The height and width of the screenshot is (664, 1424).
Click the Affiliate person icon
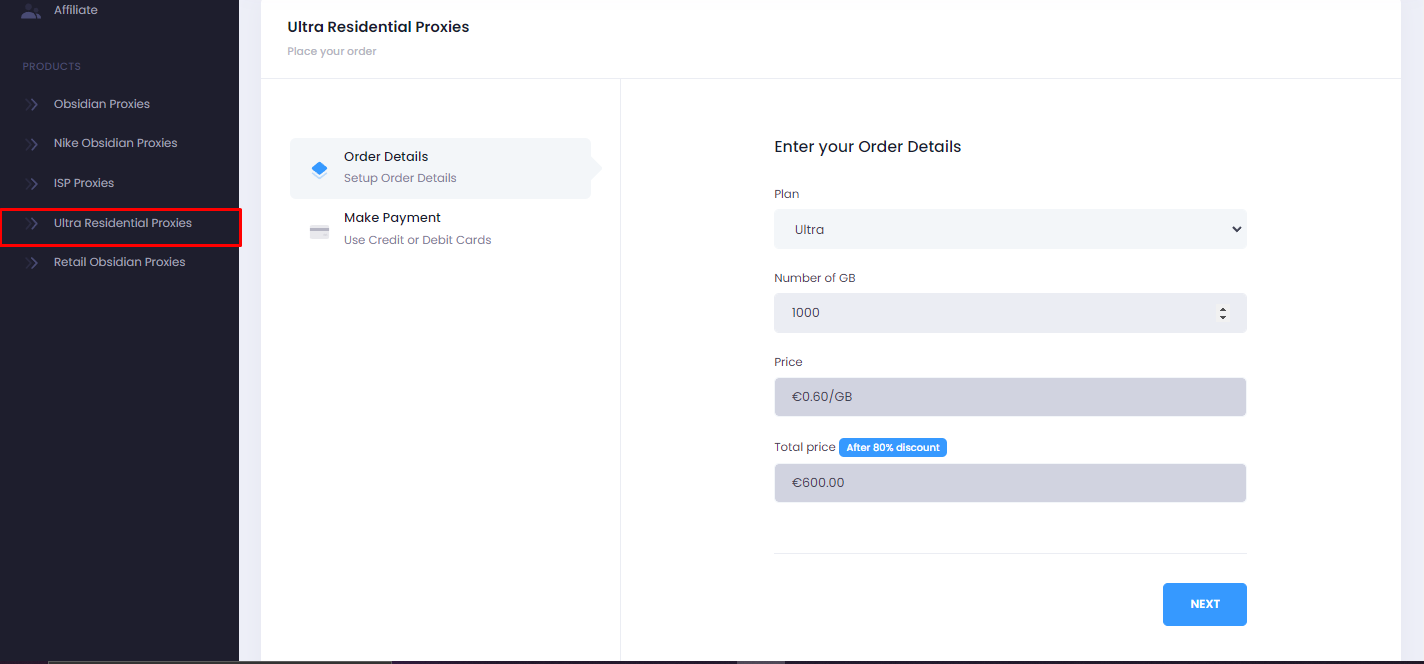tap(31, 11)
